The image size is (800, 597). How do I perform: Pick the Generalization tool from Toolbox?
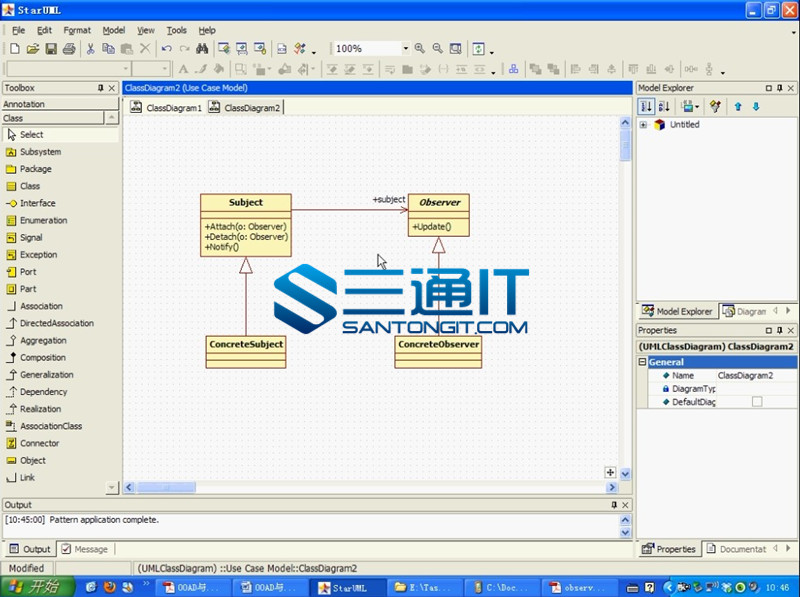(x=46, y=375)
